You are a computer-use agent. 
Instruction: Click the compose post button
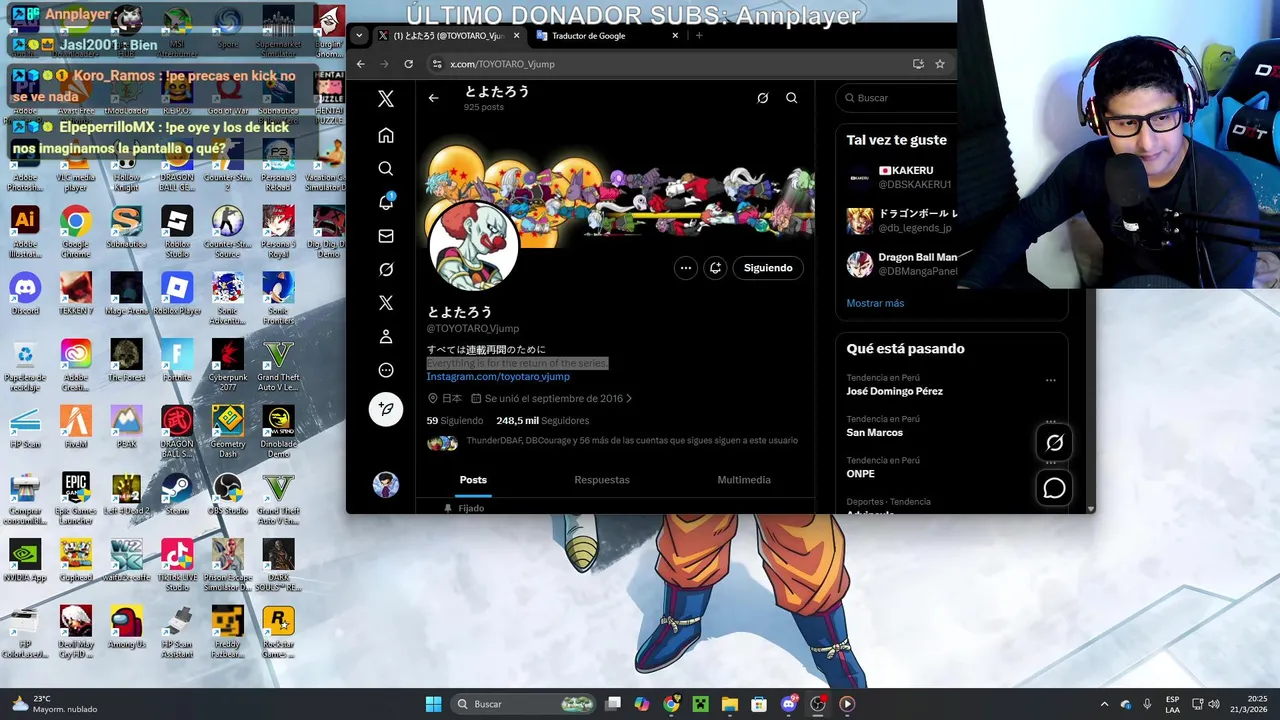[386, 409]
